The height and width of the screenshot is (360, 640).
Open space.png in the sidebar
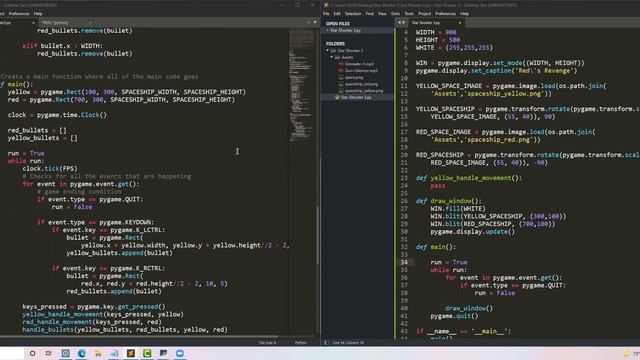(354, 78)
